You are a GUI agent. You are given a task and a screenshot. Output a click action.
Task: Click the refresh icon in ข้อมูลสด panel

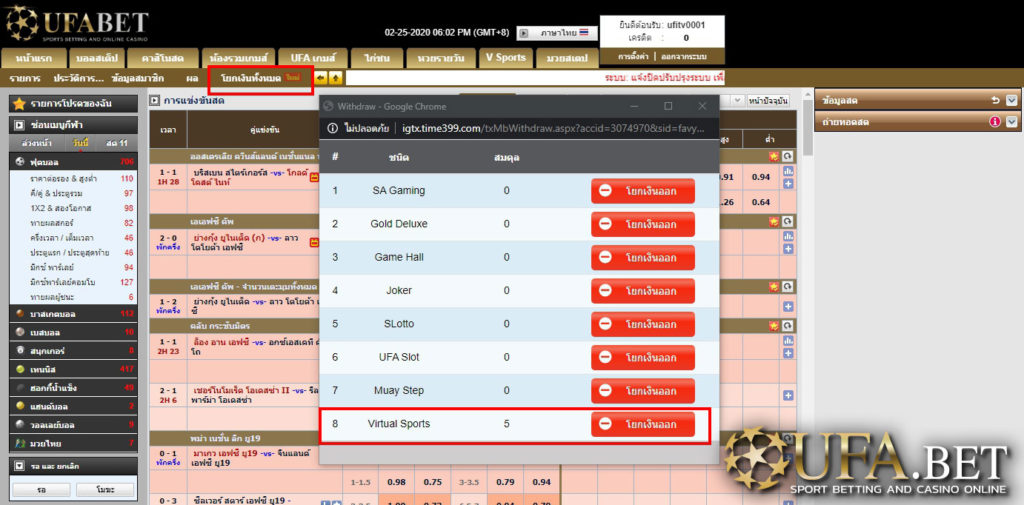tap(995, 101)
